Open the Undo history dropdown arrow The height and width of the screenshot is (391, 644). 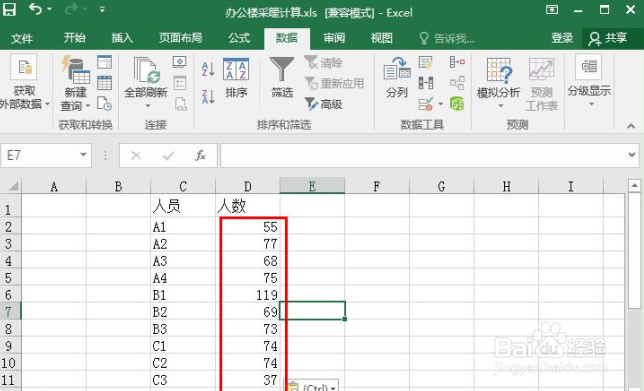tap(50, 9)
